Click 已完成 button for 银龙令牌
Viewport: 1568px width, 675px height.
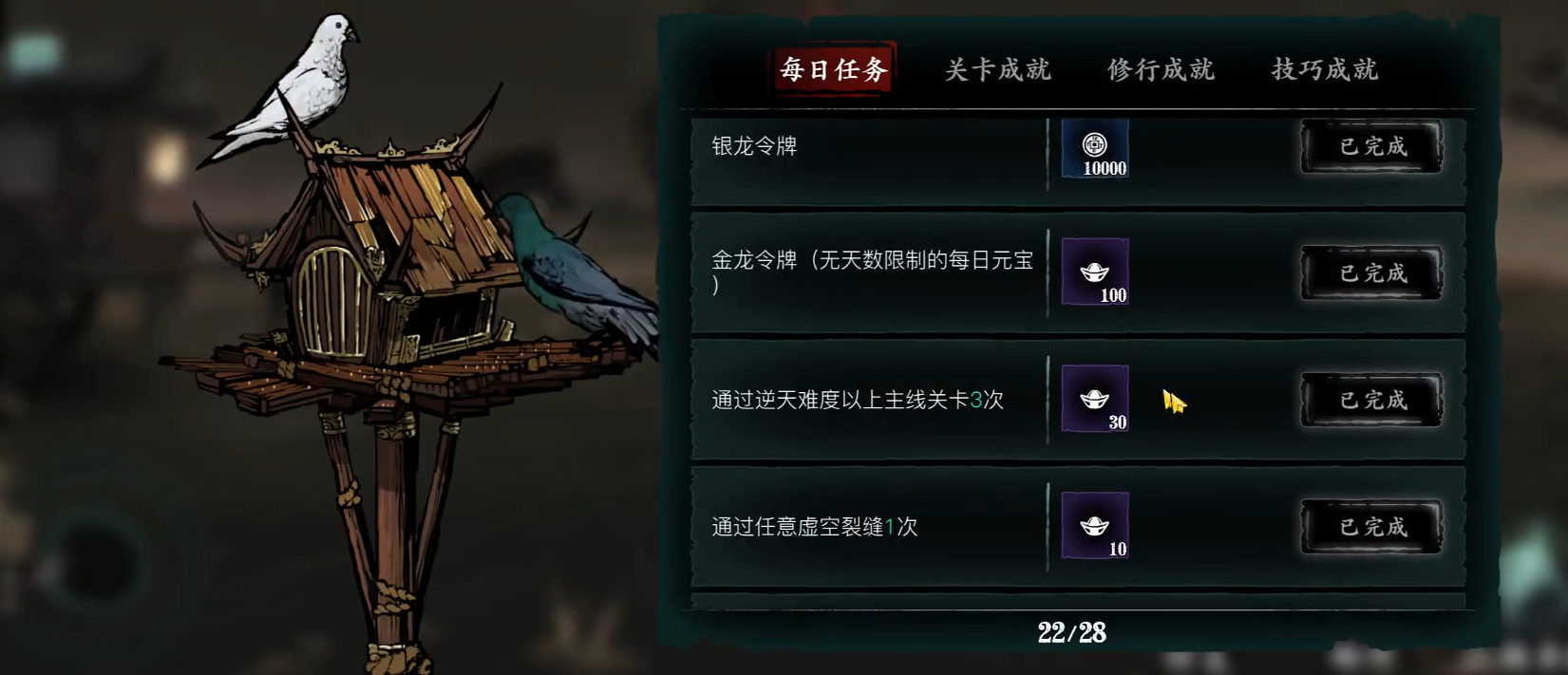(1372, 146)
